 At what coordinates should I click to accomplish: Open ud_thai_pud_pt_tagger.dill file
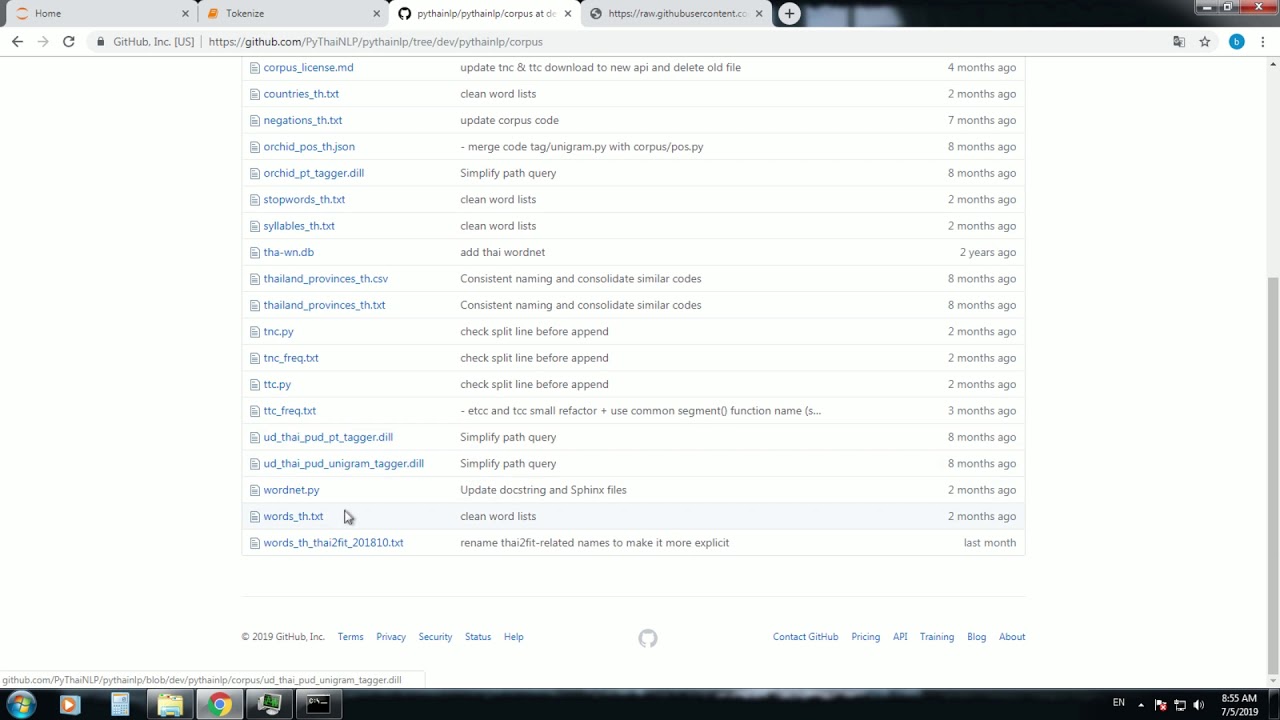click(328, 437)
